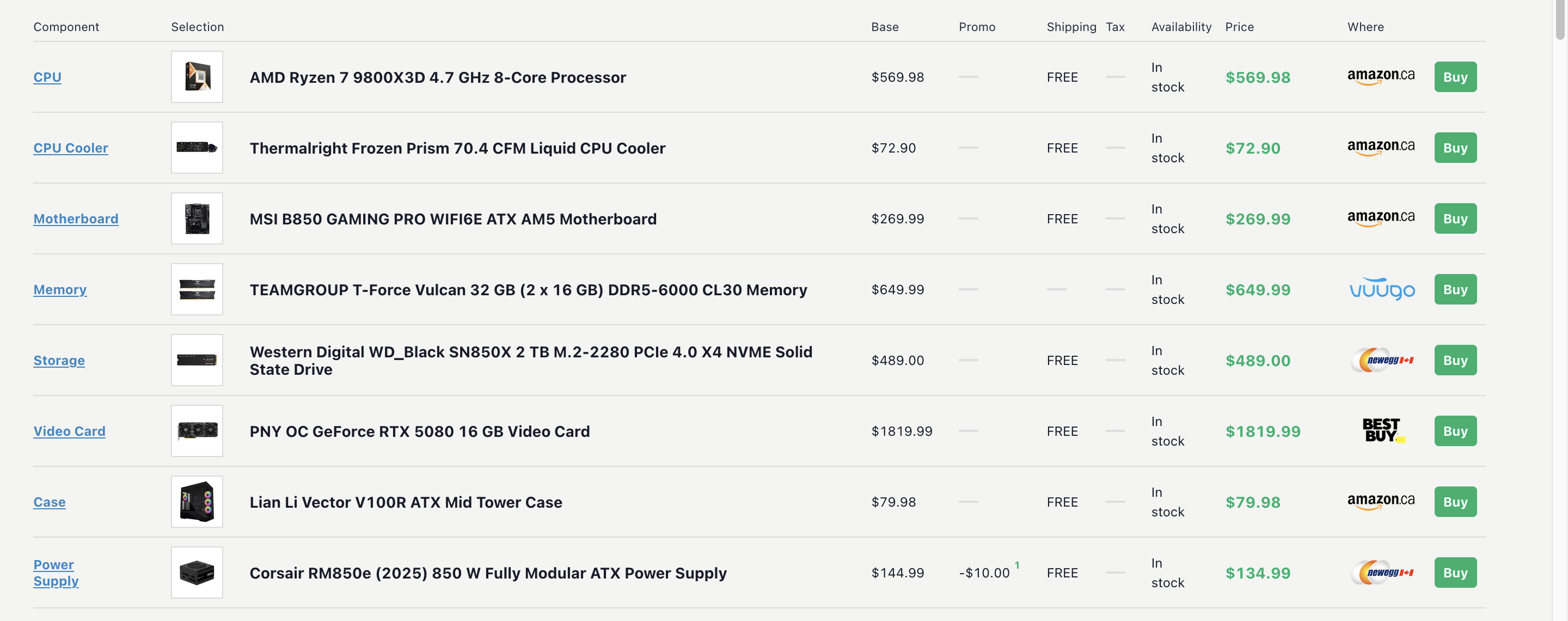Click amazon.ca logo in Case row
This screenshot has width=1568, height=621.
coord(1381,502)
